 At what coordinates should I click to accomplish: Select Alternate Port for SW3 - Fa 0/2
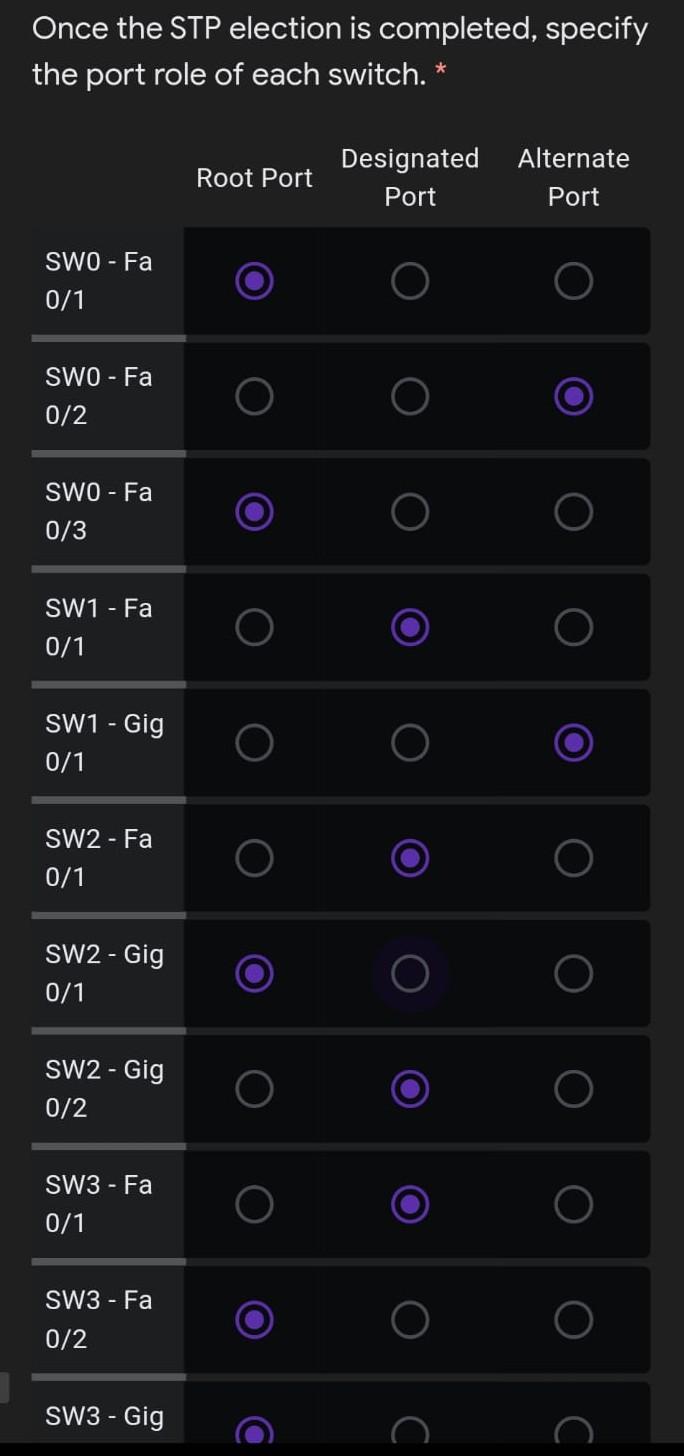[x=573, y=1320]
